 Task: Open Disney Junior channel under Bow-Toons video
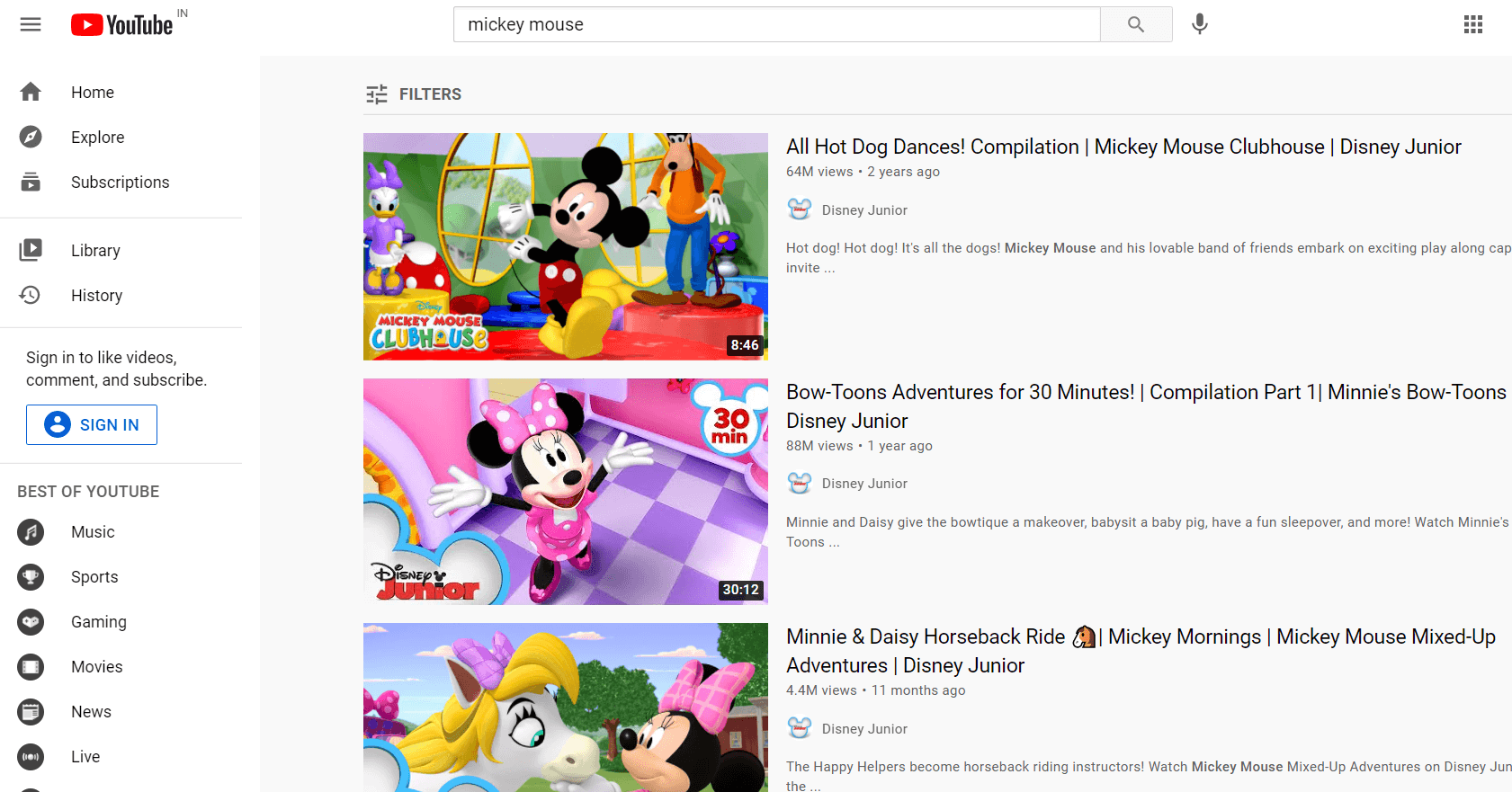(x=864, y=484)
